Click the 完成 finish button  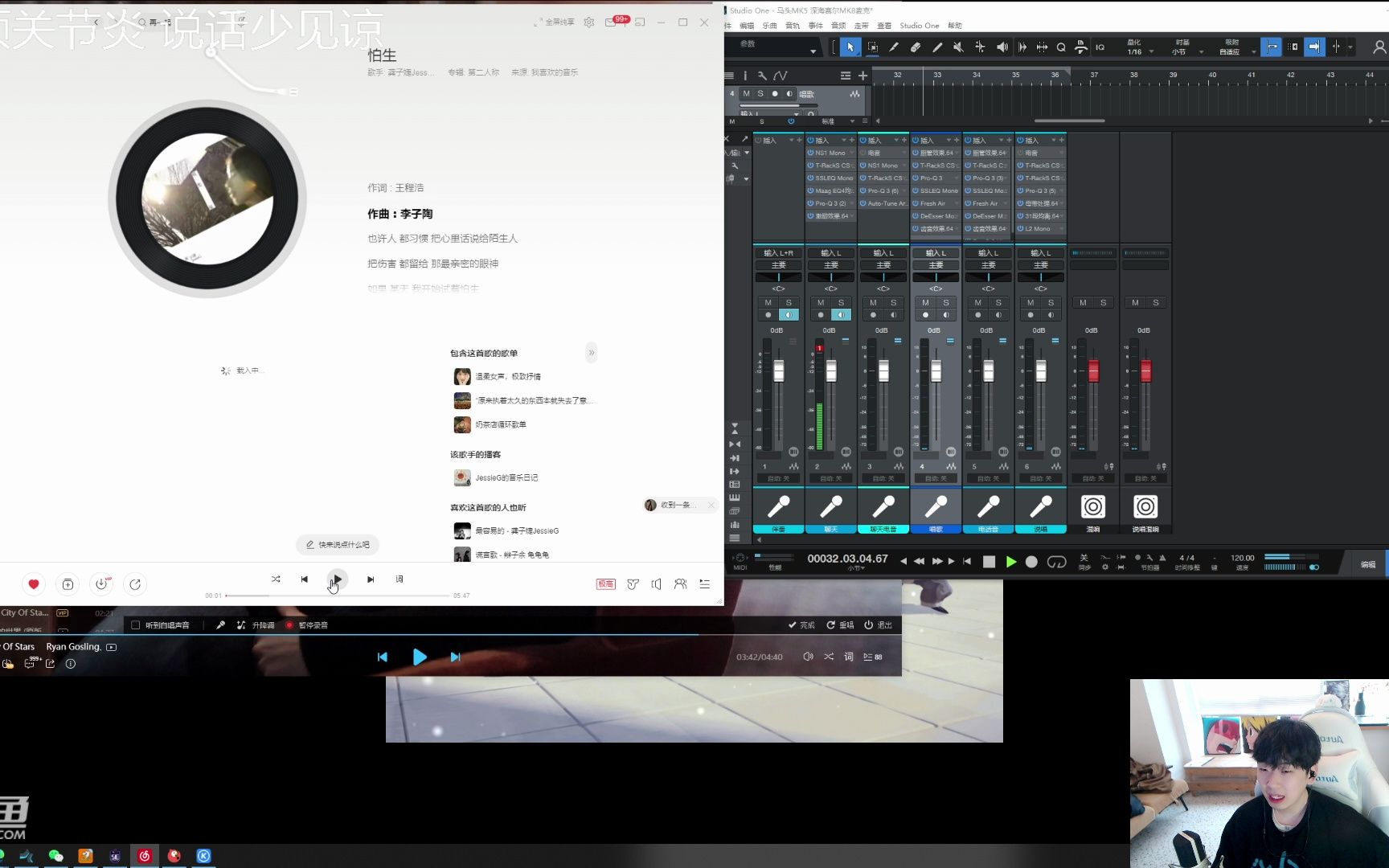point(801,625)
